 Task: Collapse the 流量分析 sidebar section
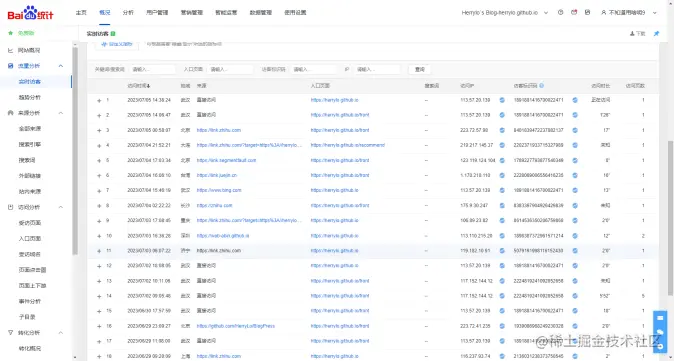pos(61,66)
